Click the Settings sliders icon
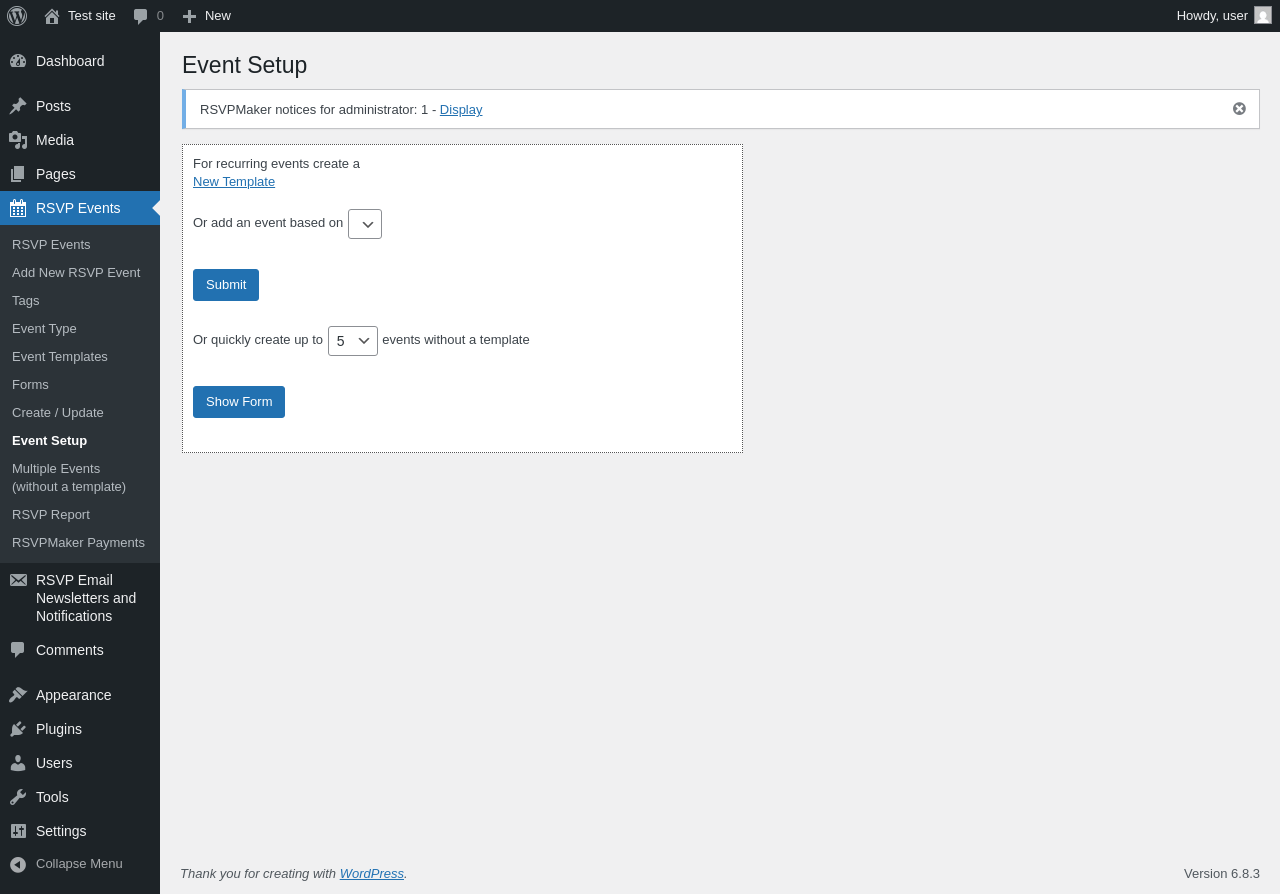Screen dimensions: 1280x894 pos(18,831)
